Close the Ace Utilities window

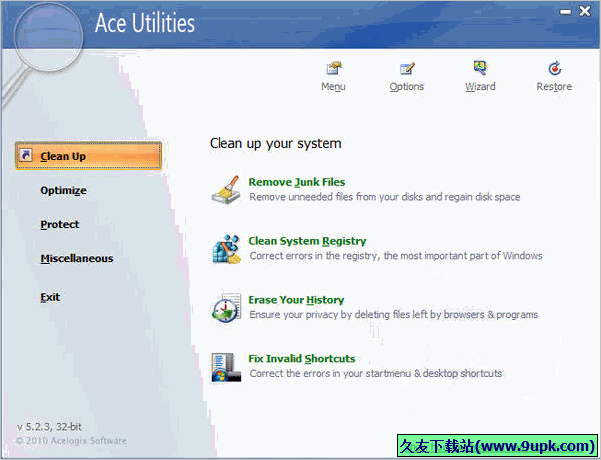tap(585, 11)
